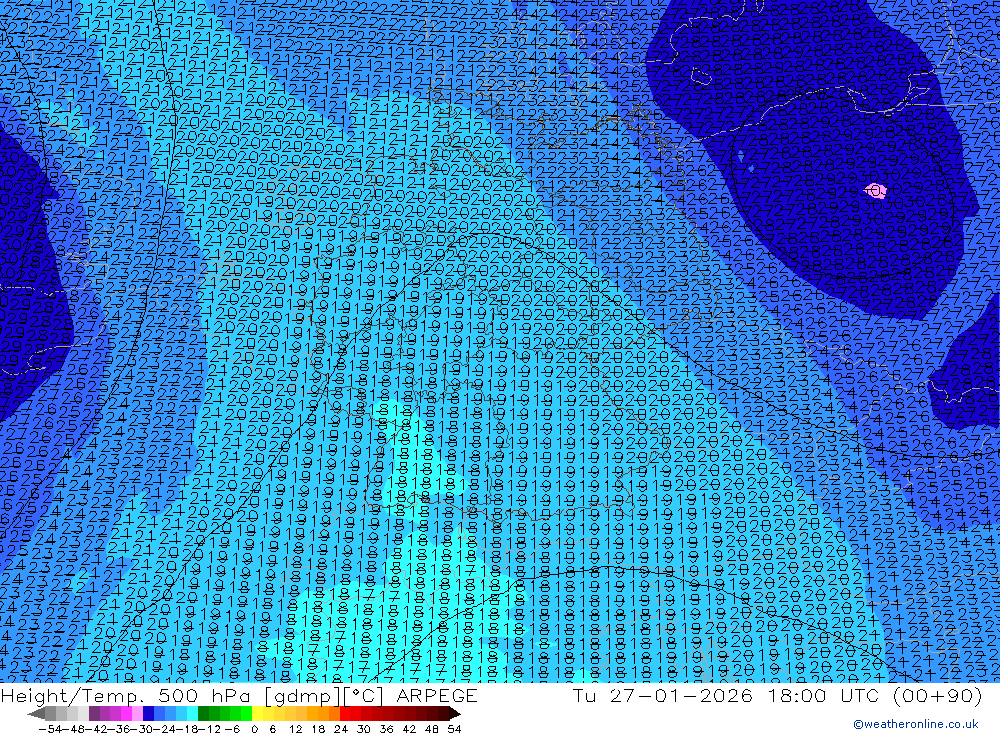Click the "ARPEGE" model name label
The width and height of the screenshot is (1000, 733).
point(436,695)
